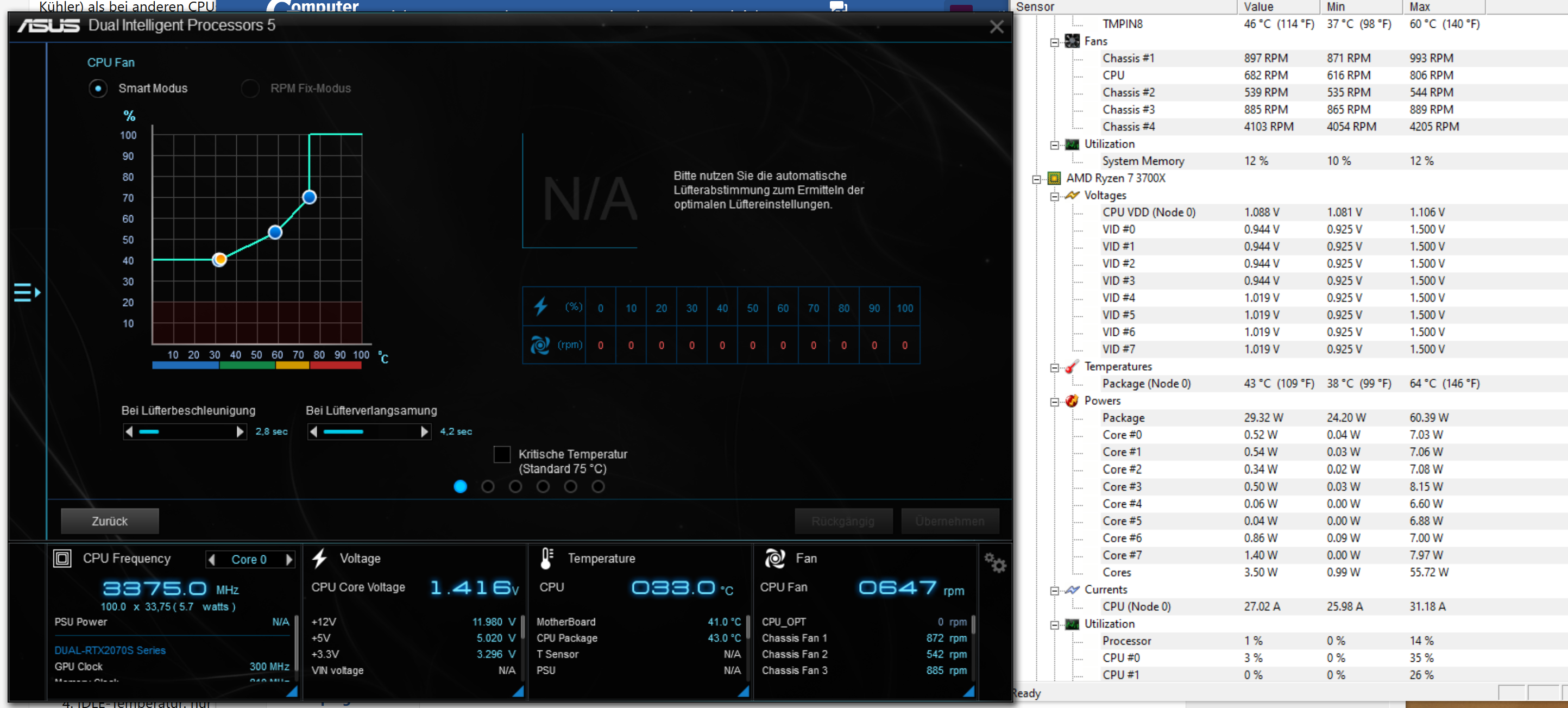Click the rpm fan icon in table
The height and width of the screenshot is (708, 1568).
[539, 345]
